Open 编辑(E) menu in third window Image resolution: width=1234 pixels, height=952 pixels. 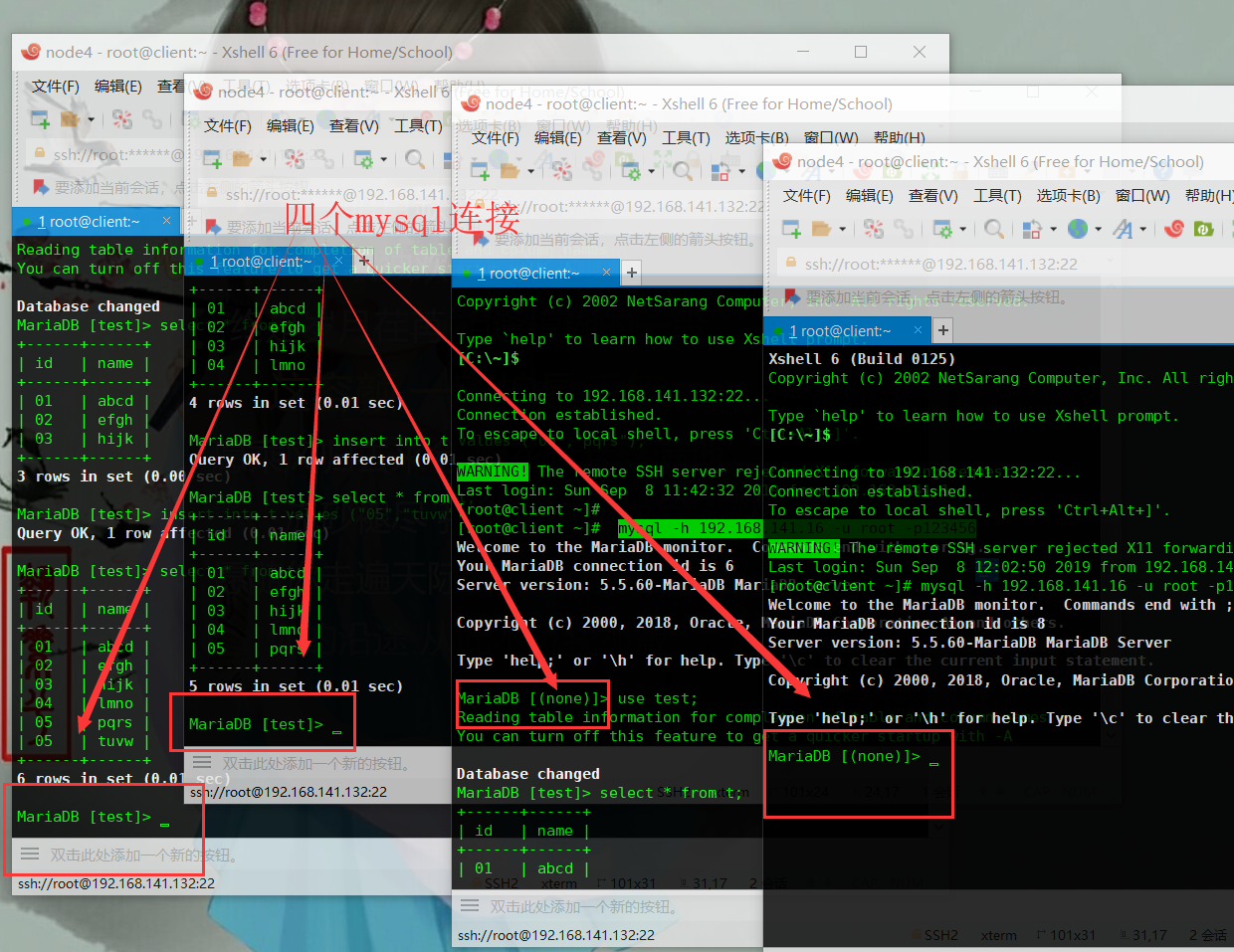tap(557, 138)
